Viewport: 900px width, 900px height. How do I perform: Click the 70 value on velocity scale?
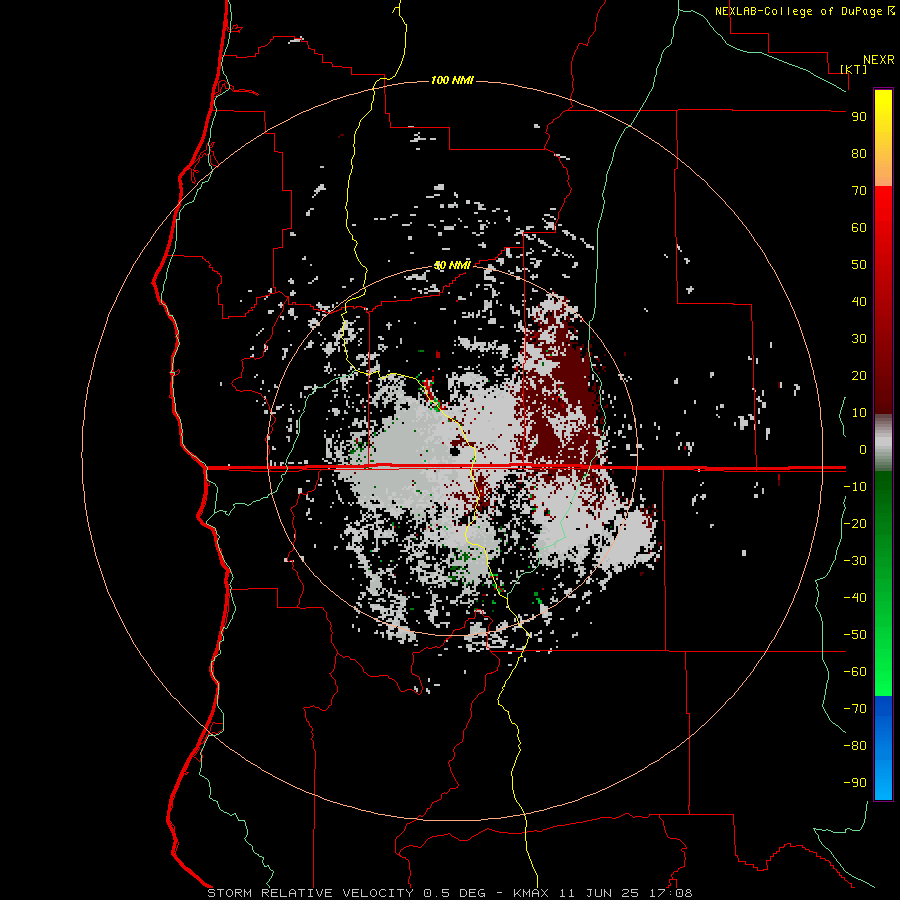(859, 191)
